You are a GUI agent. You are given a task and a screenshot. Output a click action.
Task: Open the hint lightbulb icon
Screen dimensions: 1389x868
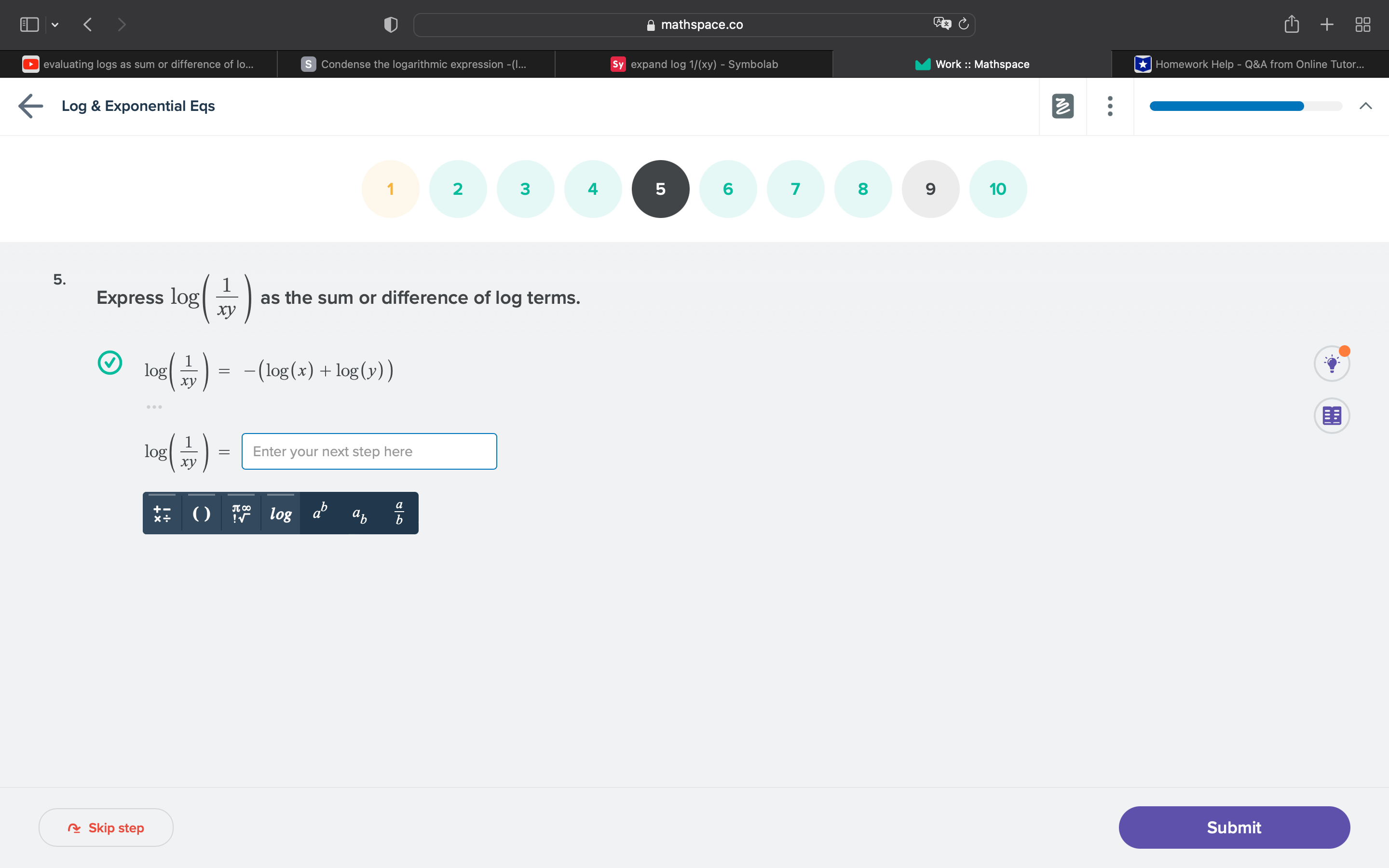click(x=1332, y=364)
